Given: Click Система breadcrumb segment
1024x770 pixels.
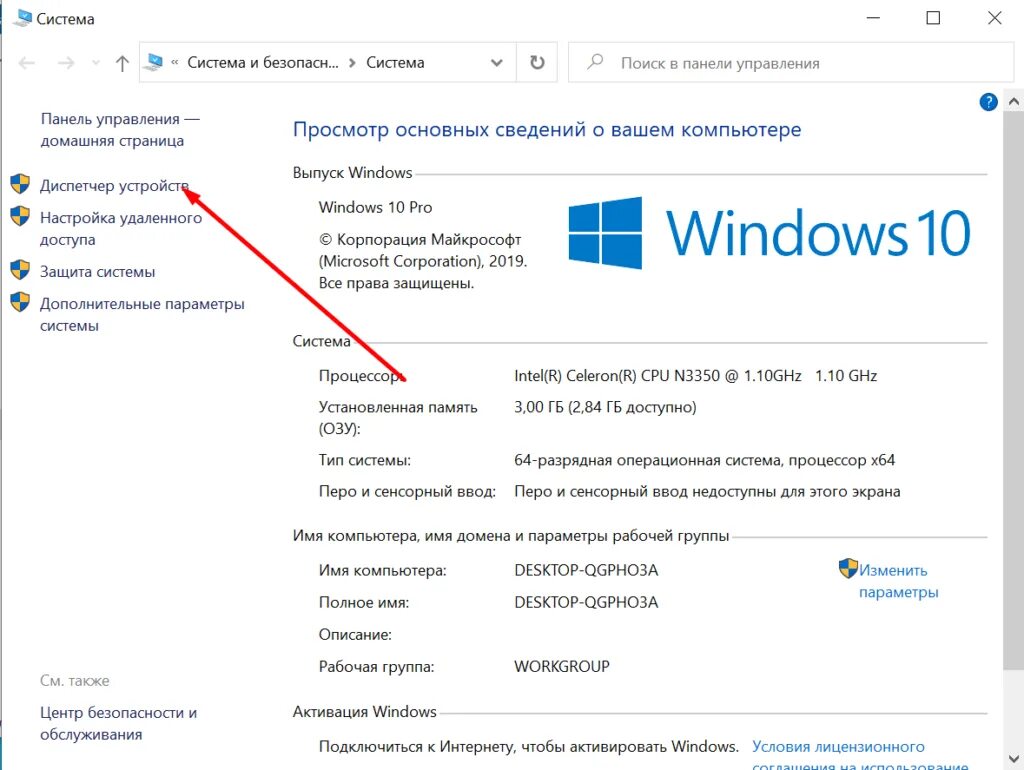Looking at the screenshot, I should (395, 63).
